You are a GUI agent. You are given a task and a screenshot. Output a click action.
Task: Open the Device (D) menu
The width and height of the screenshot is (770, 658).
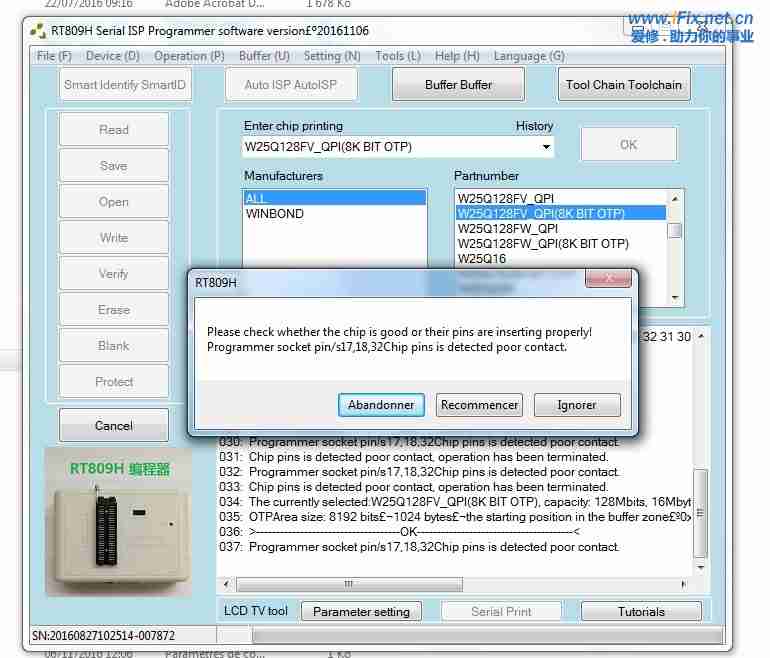point(112,56)
